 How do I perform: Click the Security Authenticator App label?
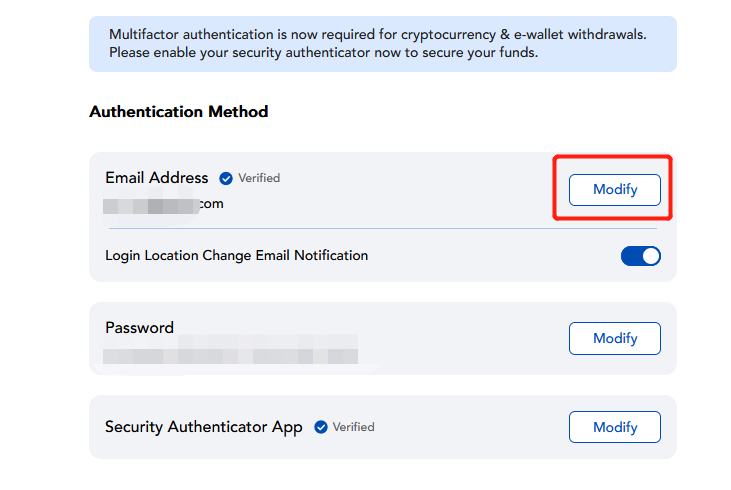click(203, 427)
